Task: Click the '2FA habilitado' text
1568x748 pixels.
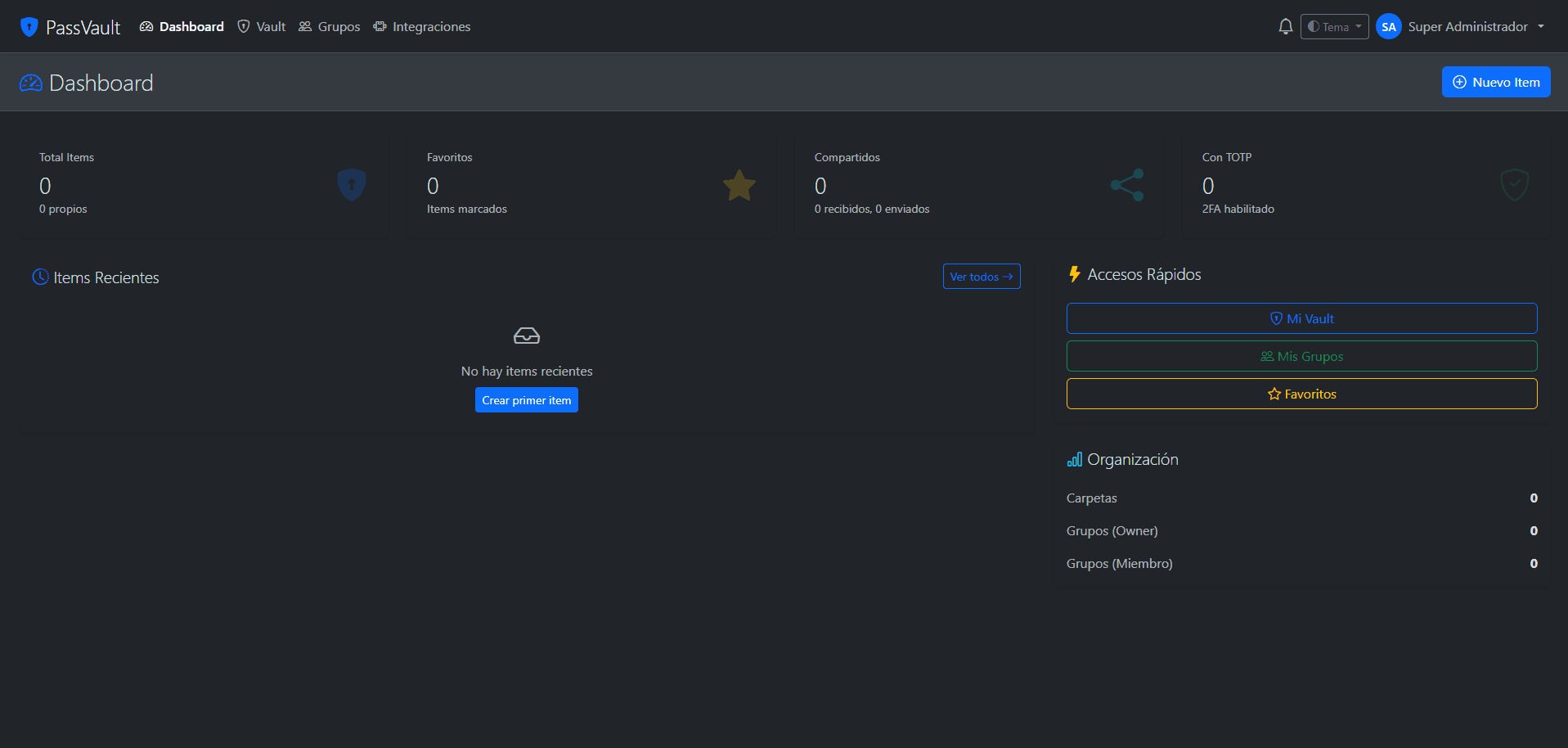Action: 1238,209
